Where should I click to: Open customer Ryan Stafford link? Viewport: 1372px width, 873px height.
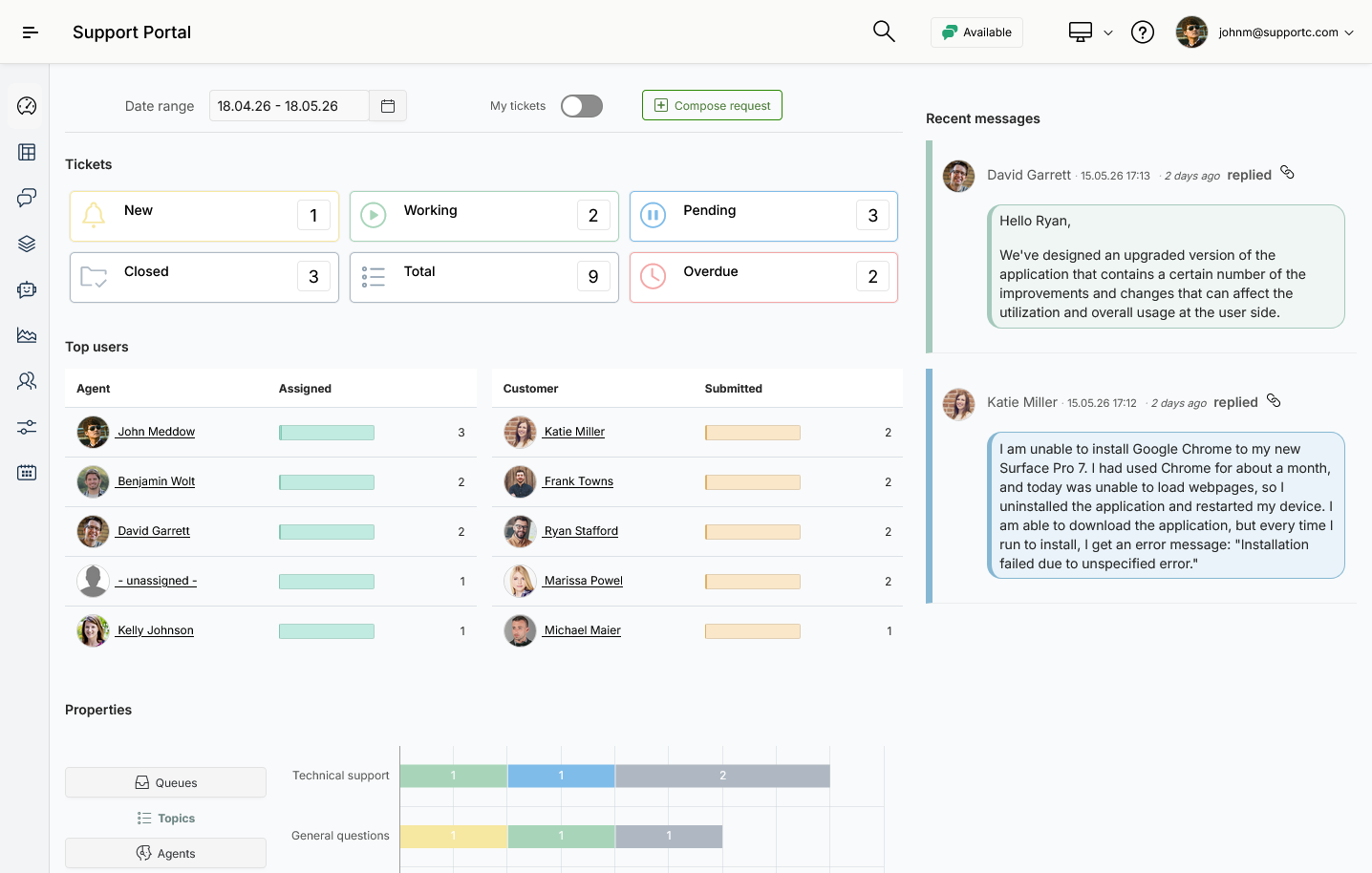click(581, 531)
